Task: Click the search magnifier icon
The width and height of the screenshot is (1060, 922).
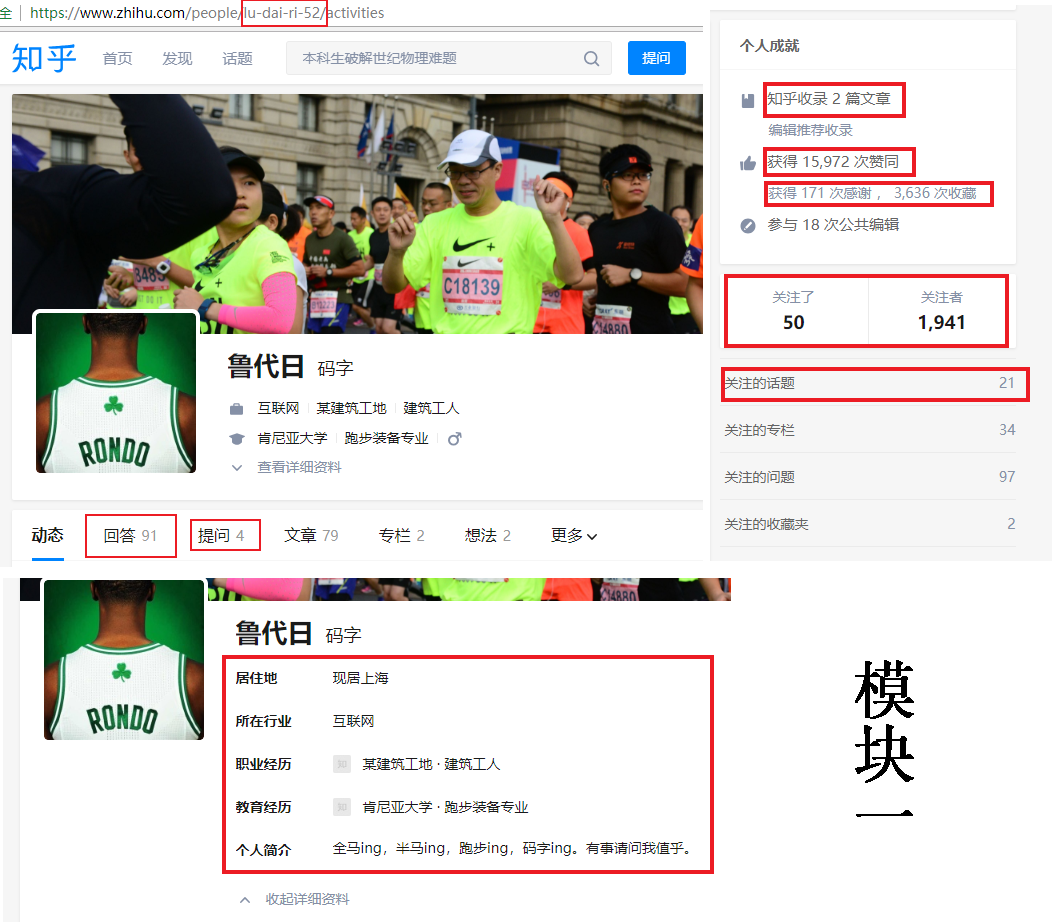Action: click(591, 58)
